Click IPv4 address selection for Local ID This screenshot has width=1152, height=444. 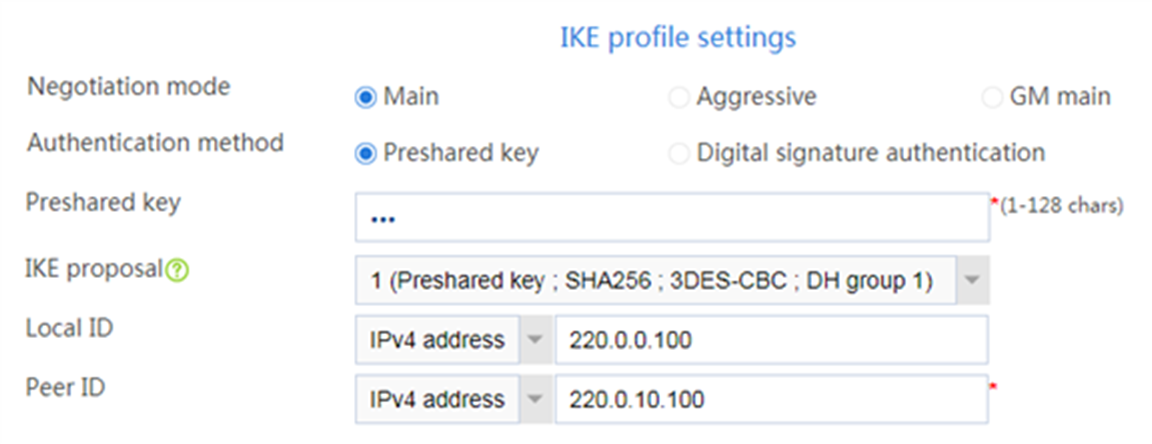point(437,340)
